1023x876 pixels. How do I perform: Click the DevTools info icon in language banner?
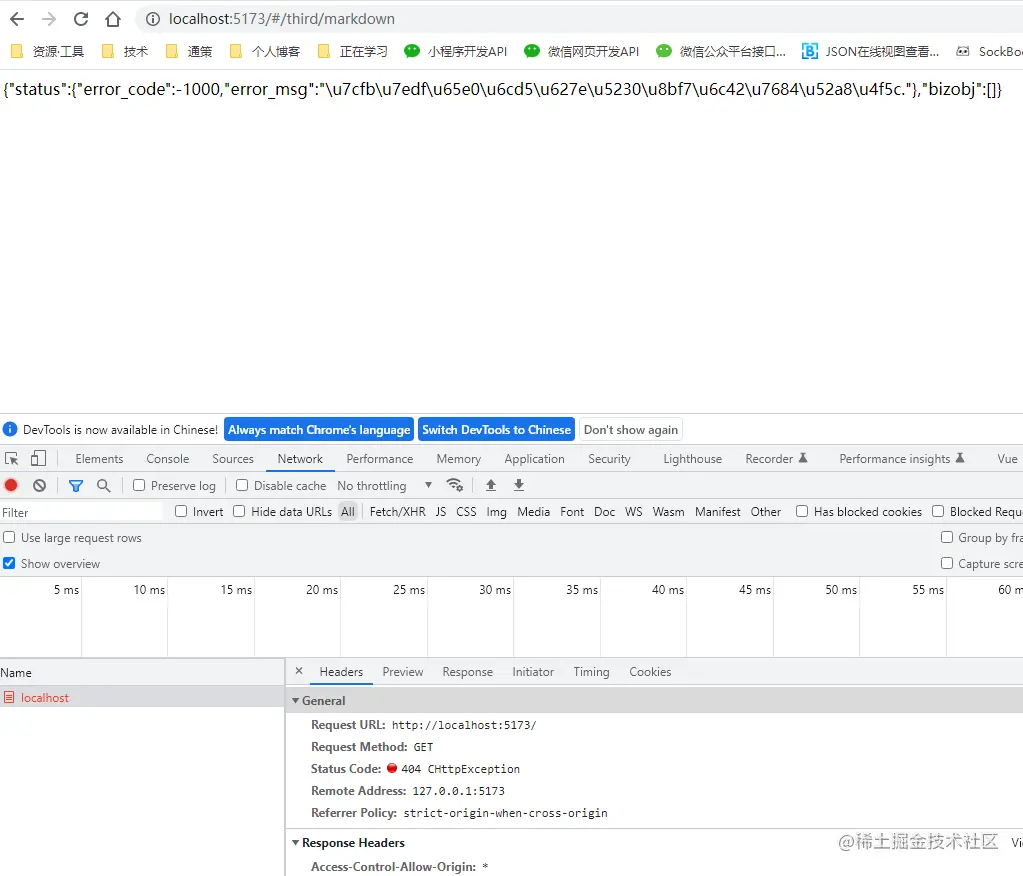[10, 429]
